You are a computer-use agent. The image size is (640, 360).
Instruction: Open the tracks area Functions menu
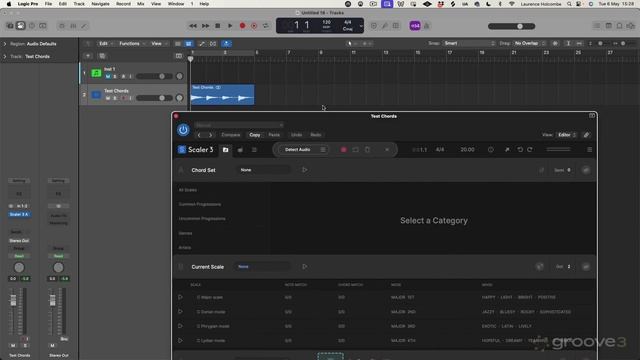pyautogui.click(x=131, y=44)
